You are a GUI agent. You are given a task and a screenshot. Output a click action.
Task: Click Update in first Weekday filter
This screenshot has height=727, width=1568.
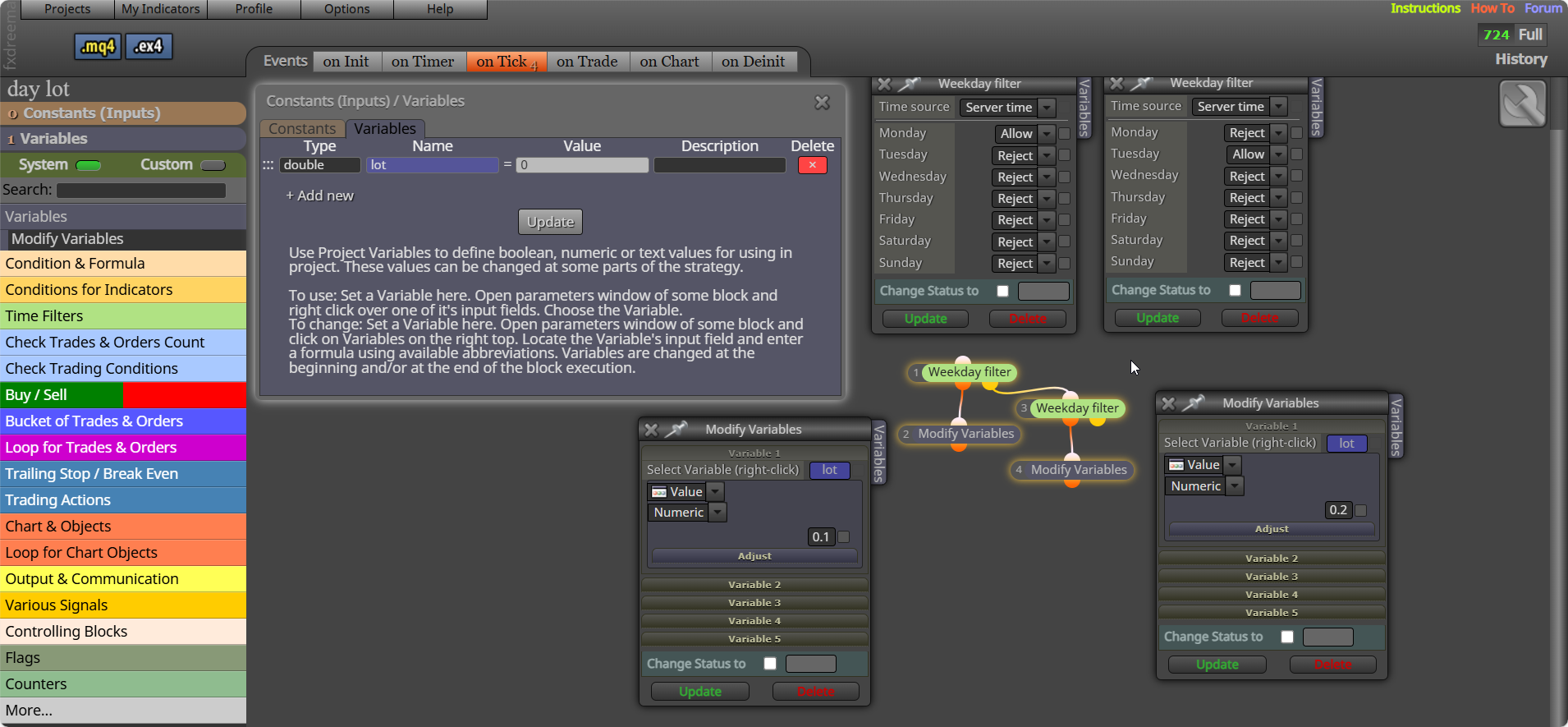[x=926, y=319]
